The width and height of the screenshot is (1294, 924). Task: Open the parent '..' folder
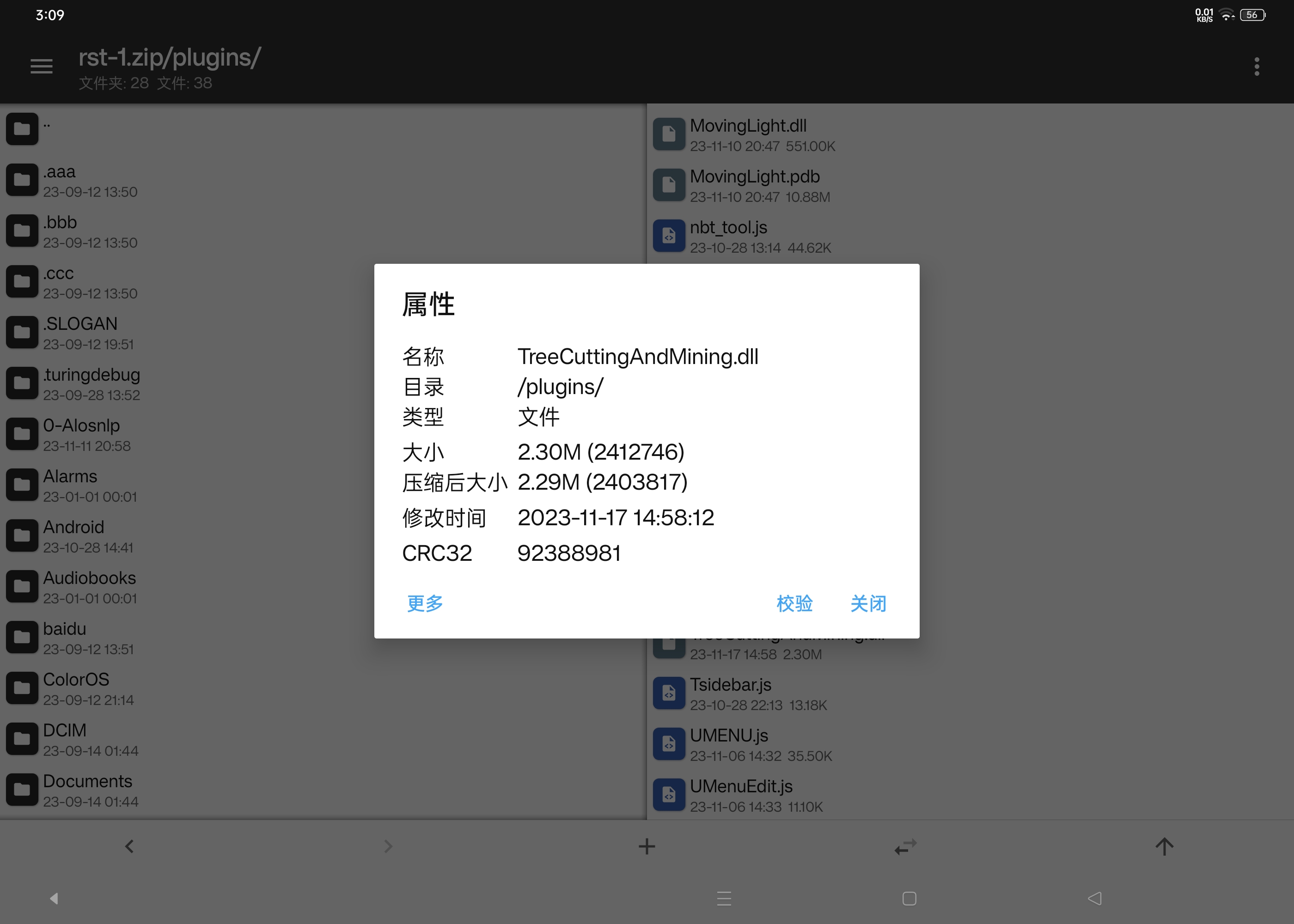[x=323, y=129]
